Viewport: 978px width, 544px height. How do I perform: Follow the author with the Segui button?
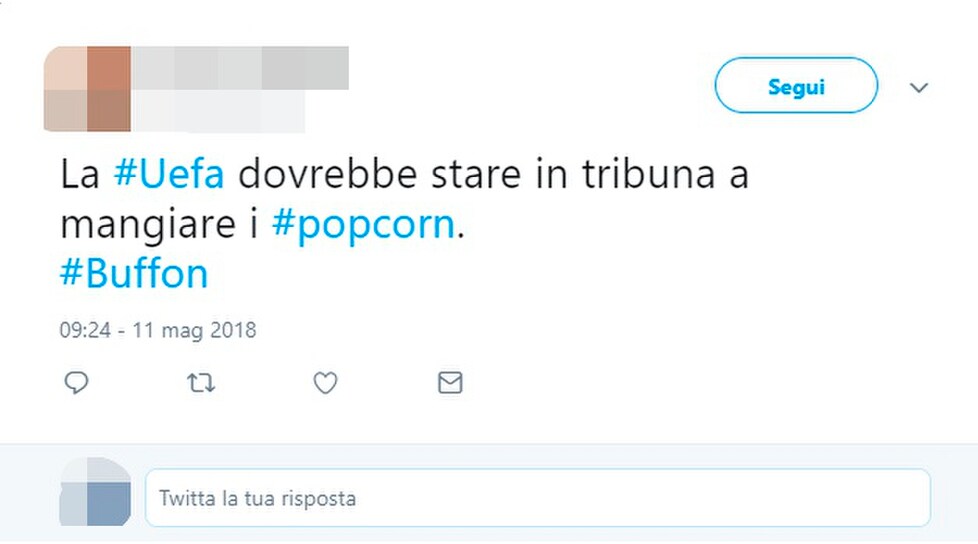796,85
